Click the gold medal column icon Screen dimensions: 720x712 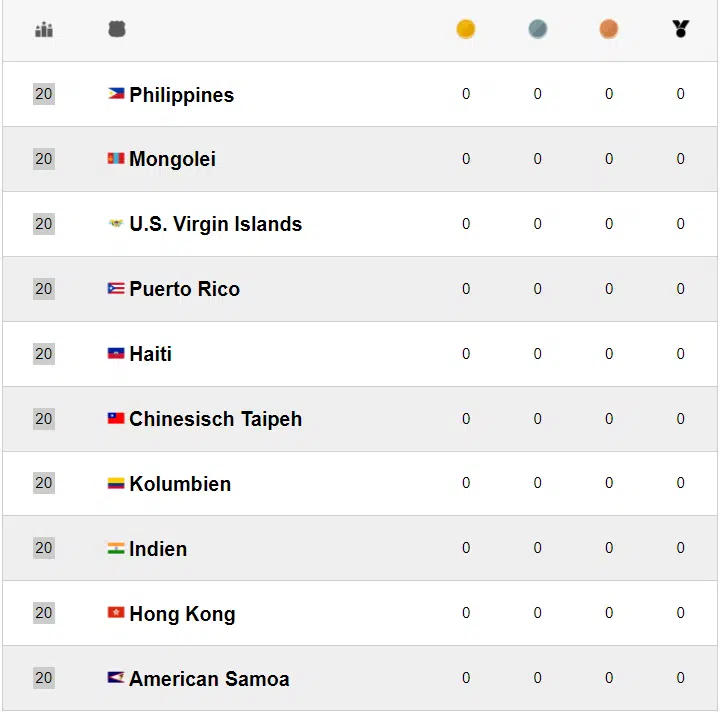466,29
